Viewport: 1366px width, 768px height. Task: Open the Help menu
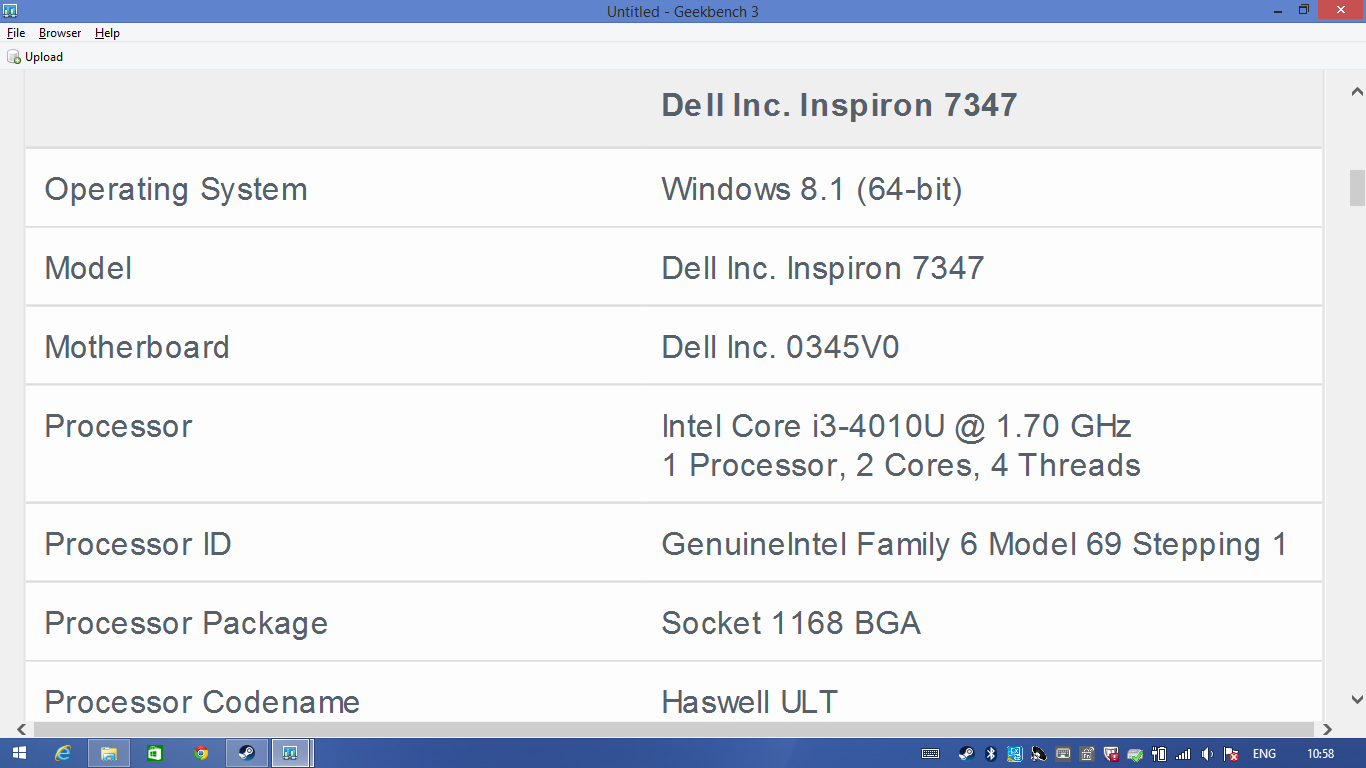pyautogui.click(x=107, y=33)
